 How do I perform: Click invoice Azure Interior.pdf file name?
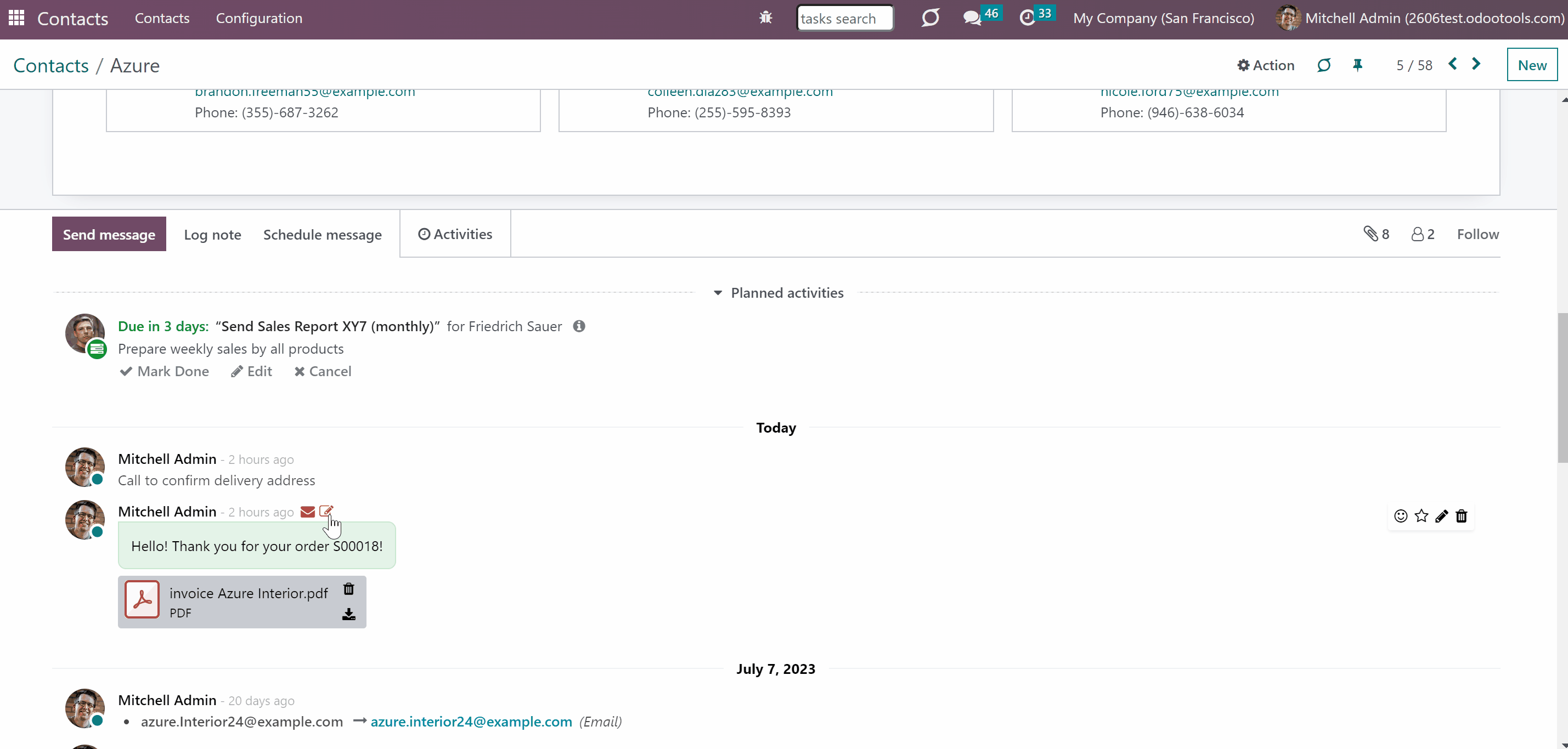coord(249,593)
